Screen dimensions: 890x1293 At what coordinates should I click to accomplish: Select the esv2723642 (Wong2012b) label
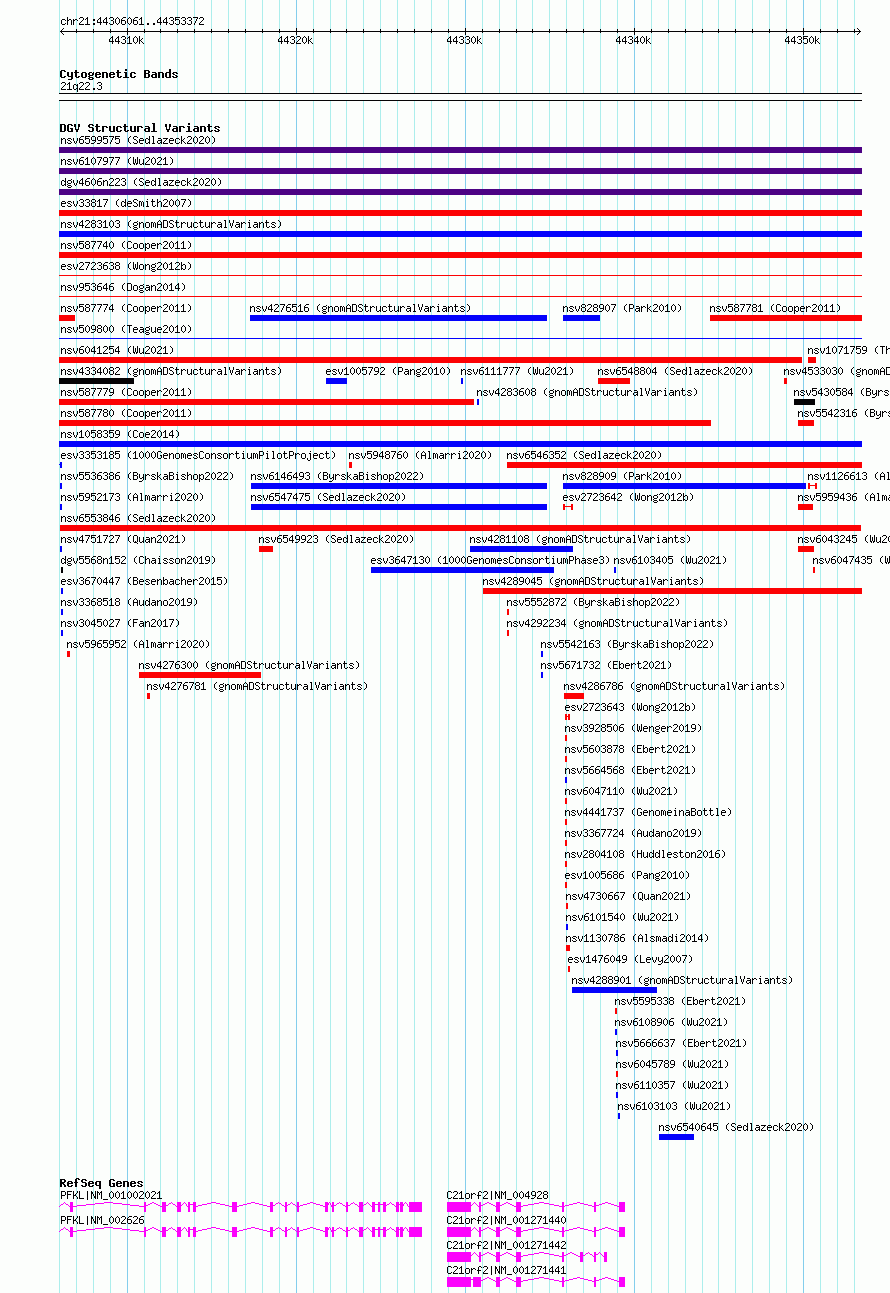coord(628,497)
